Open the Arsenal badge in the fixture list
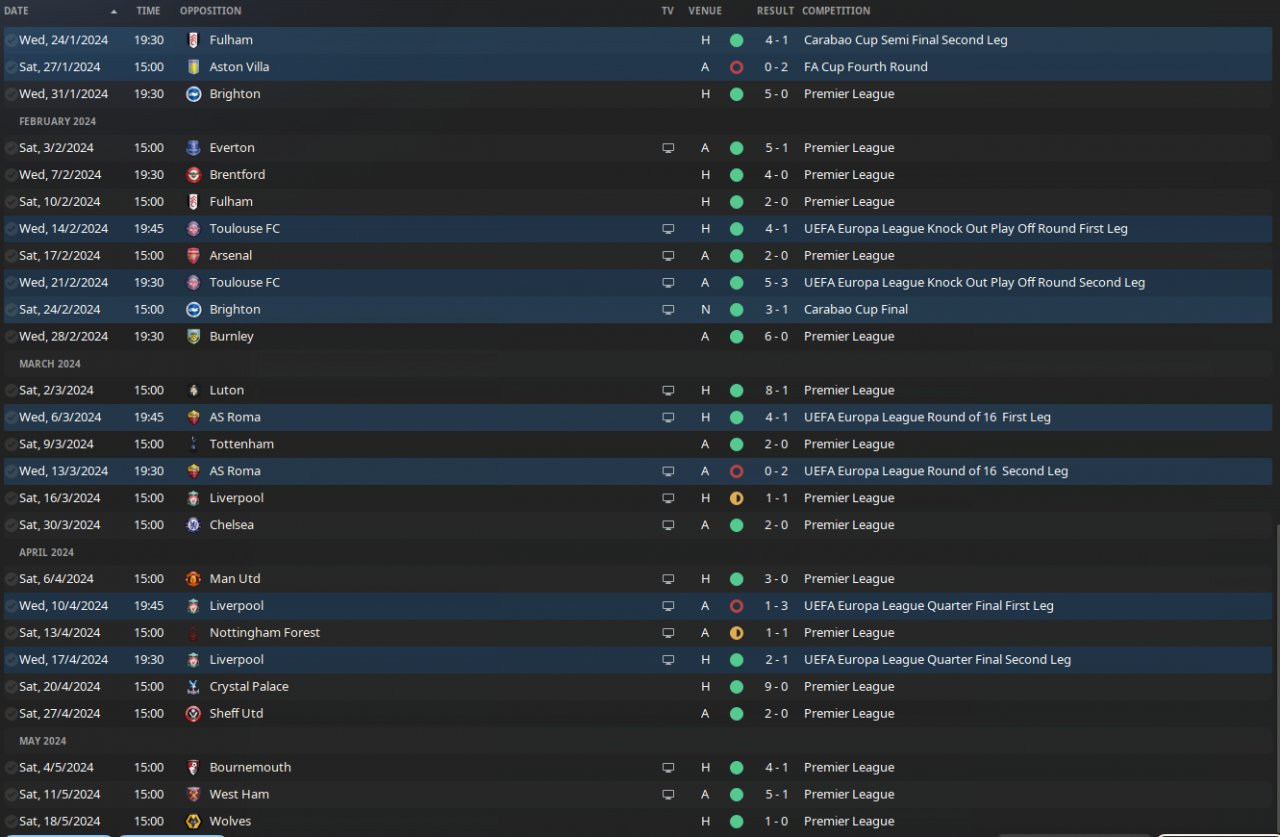Screen dimensions: 1280x837 pyautogui.click(x=193, y=256)
